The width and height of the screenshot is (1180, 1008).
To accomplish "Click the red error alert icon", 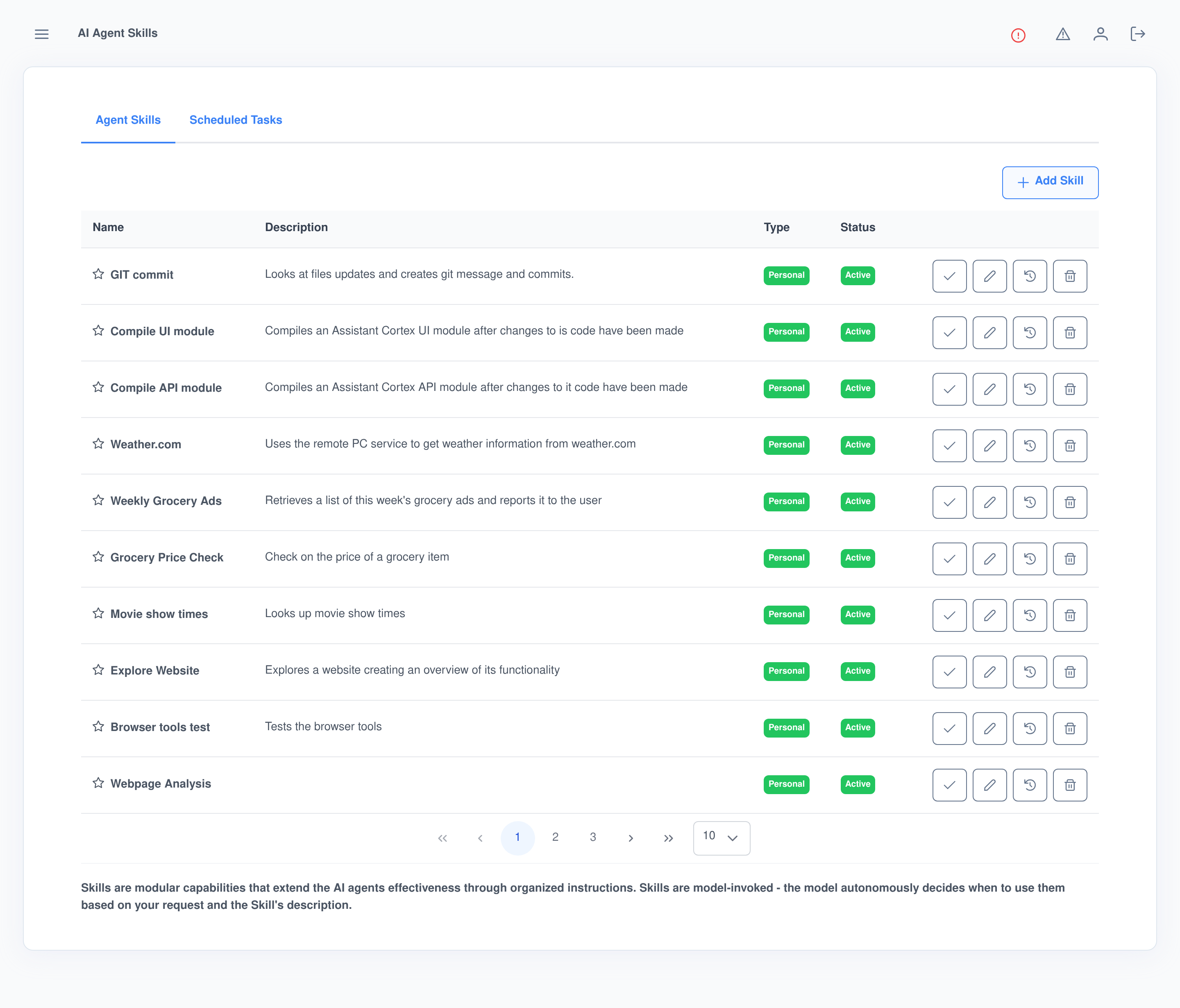I will coord(1018,35).
